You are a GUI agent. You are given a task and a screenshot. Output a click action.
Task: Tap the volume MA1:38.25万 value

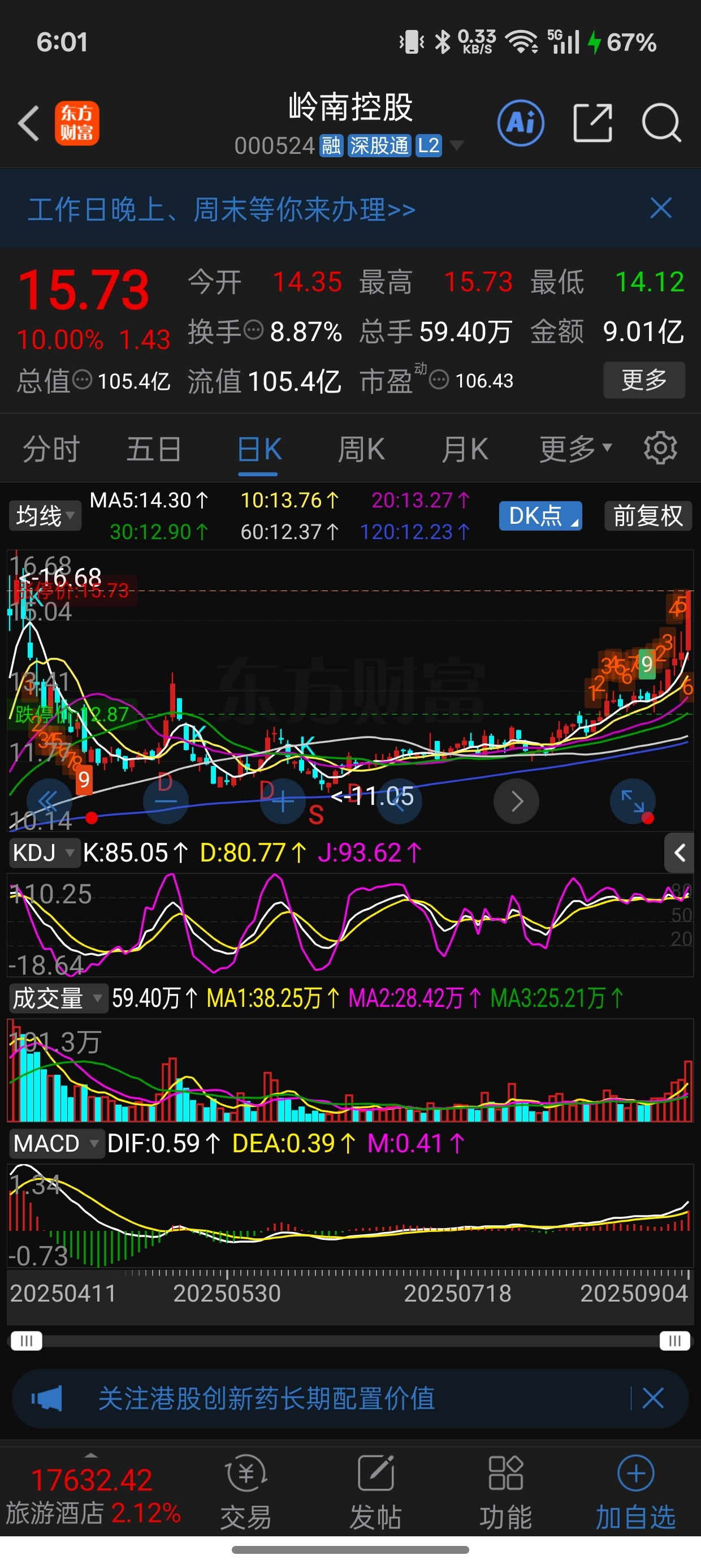(x=273, y=998)
